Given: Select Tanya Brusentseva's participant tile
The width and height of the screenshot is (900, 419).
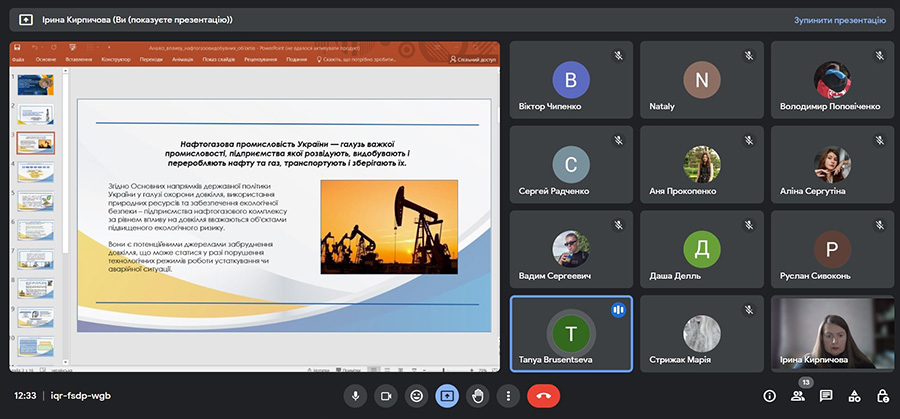Looking at the screenshot, I should tap(570, 333).
